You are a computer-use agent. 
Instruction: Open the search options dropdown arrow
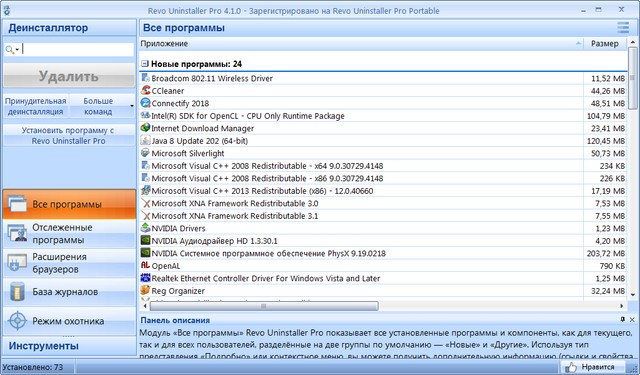click(x=17, y=50)
